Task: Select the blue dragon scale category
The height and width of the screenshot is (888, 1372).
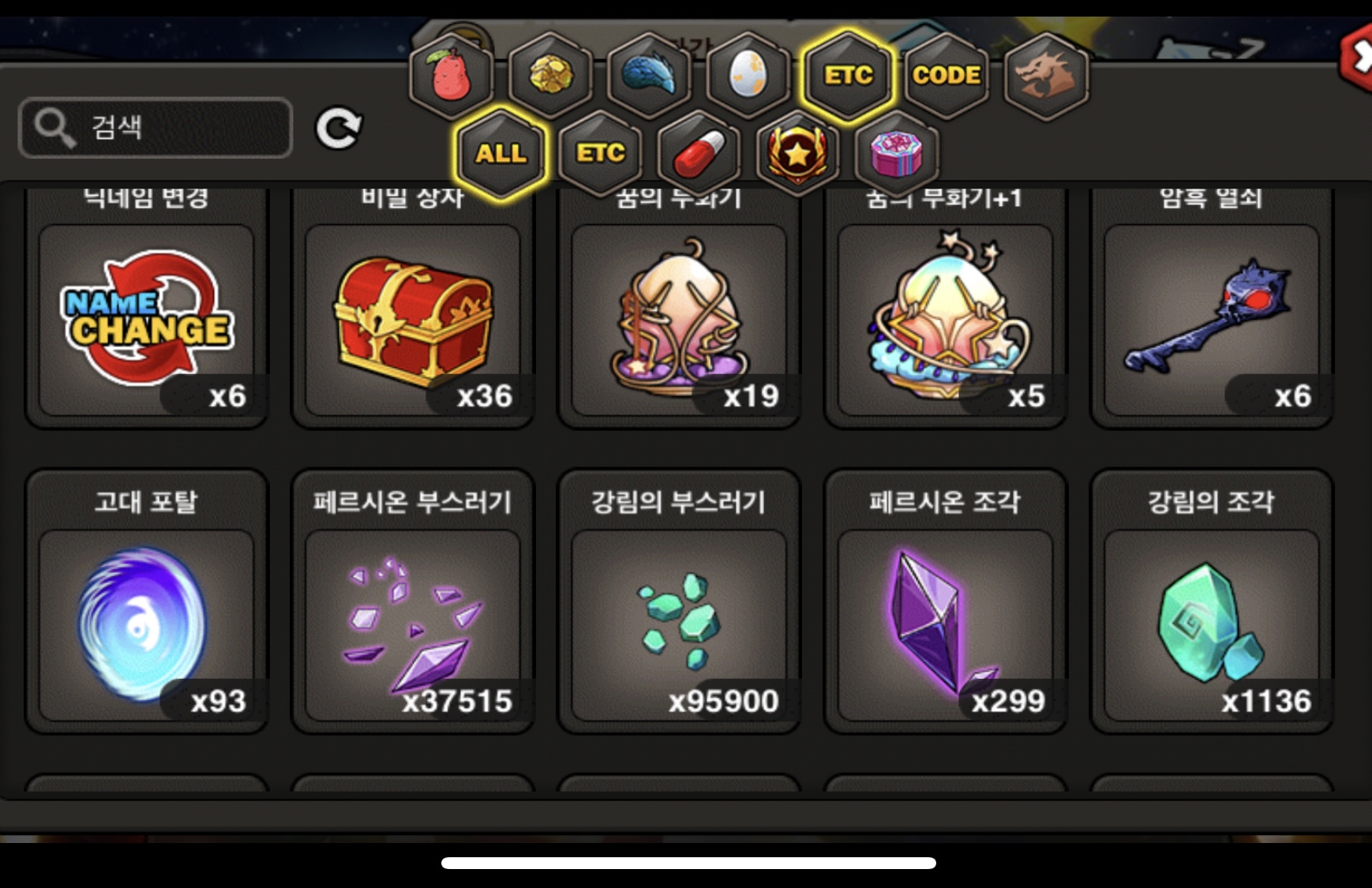Action: point(649,76)
